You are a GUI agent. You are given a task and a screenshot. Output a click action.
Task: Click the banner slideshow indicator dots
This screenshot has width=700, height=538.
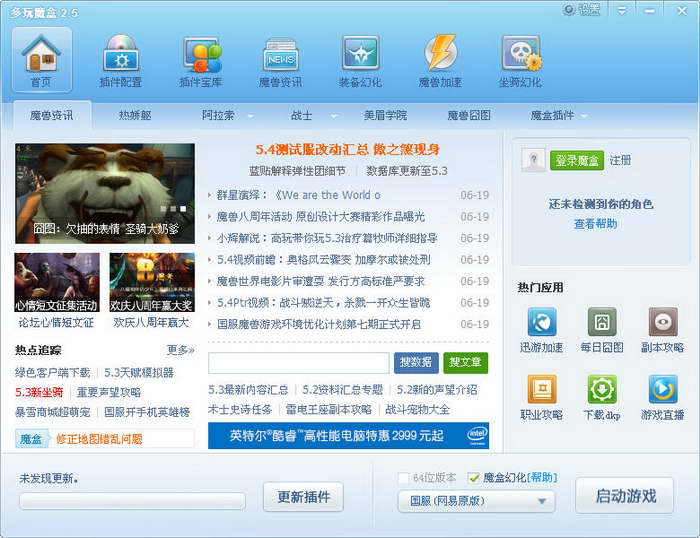coord(173,209)
